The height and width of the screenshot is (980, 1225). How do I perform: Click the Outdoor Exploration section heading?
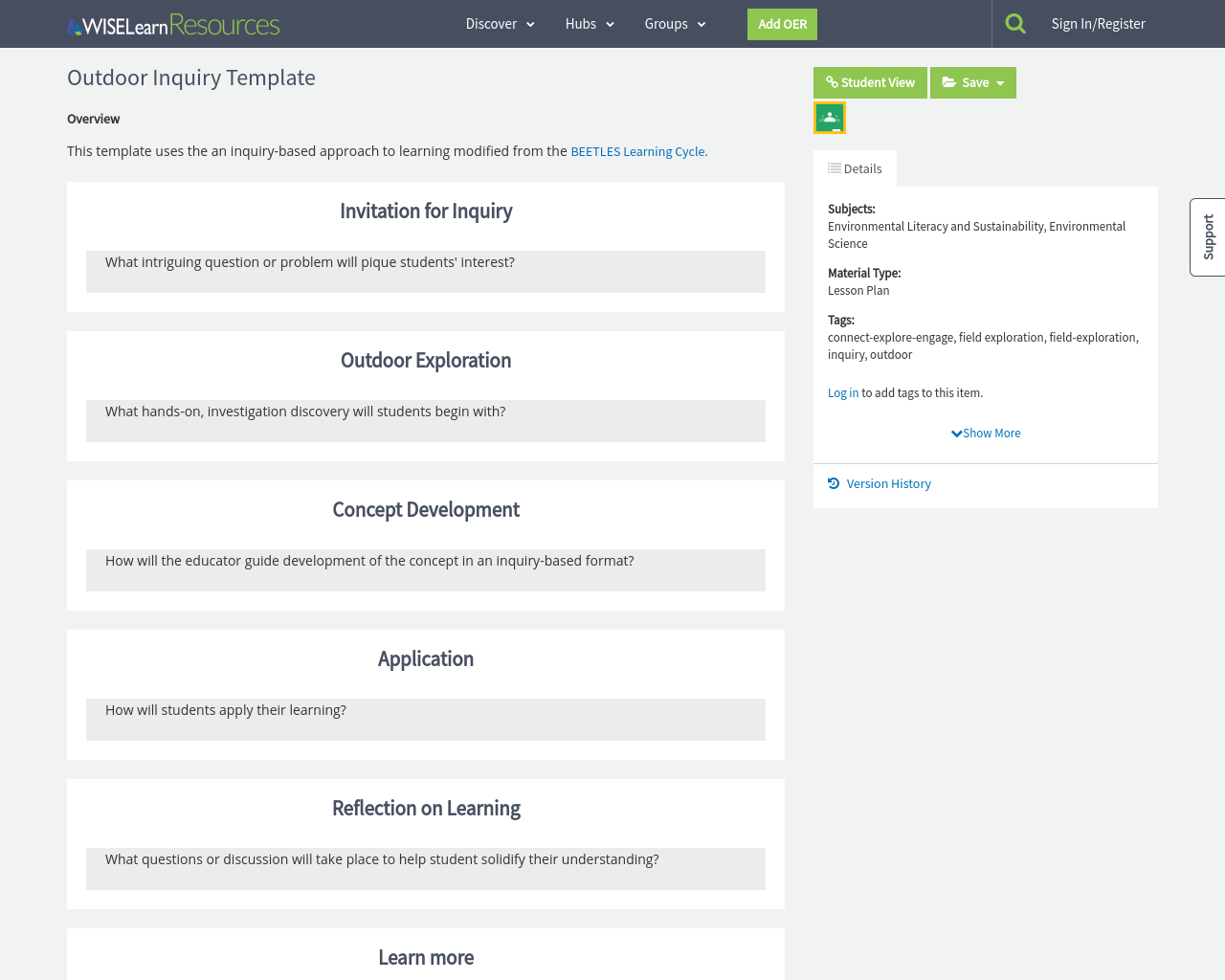pos(426,361)
